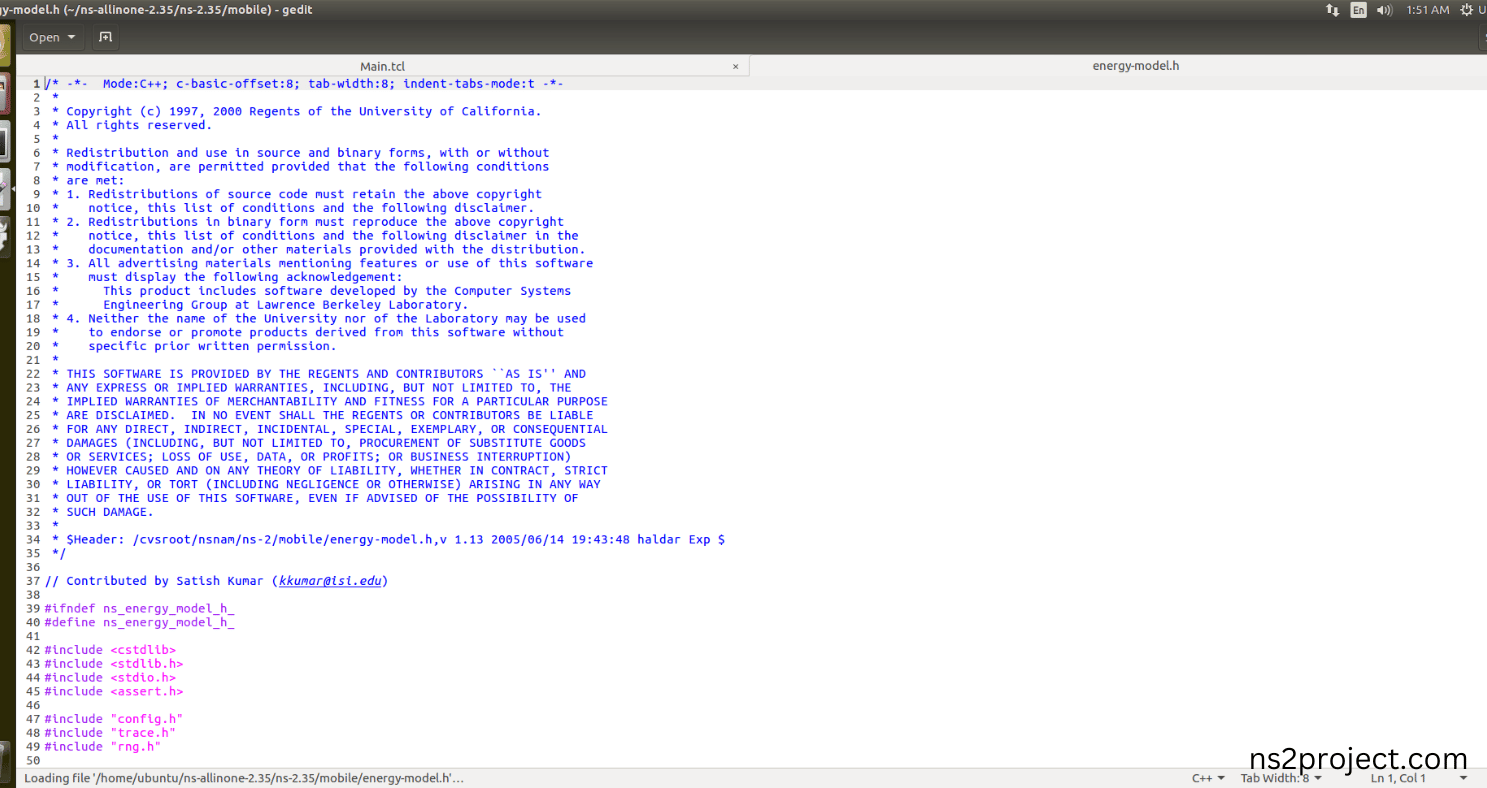This screenshot has width=1487, height=788.
Task: Click the Ln 1, Col 1 indicator
Action: pos(1398,778)
